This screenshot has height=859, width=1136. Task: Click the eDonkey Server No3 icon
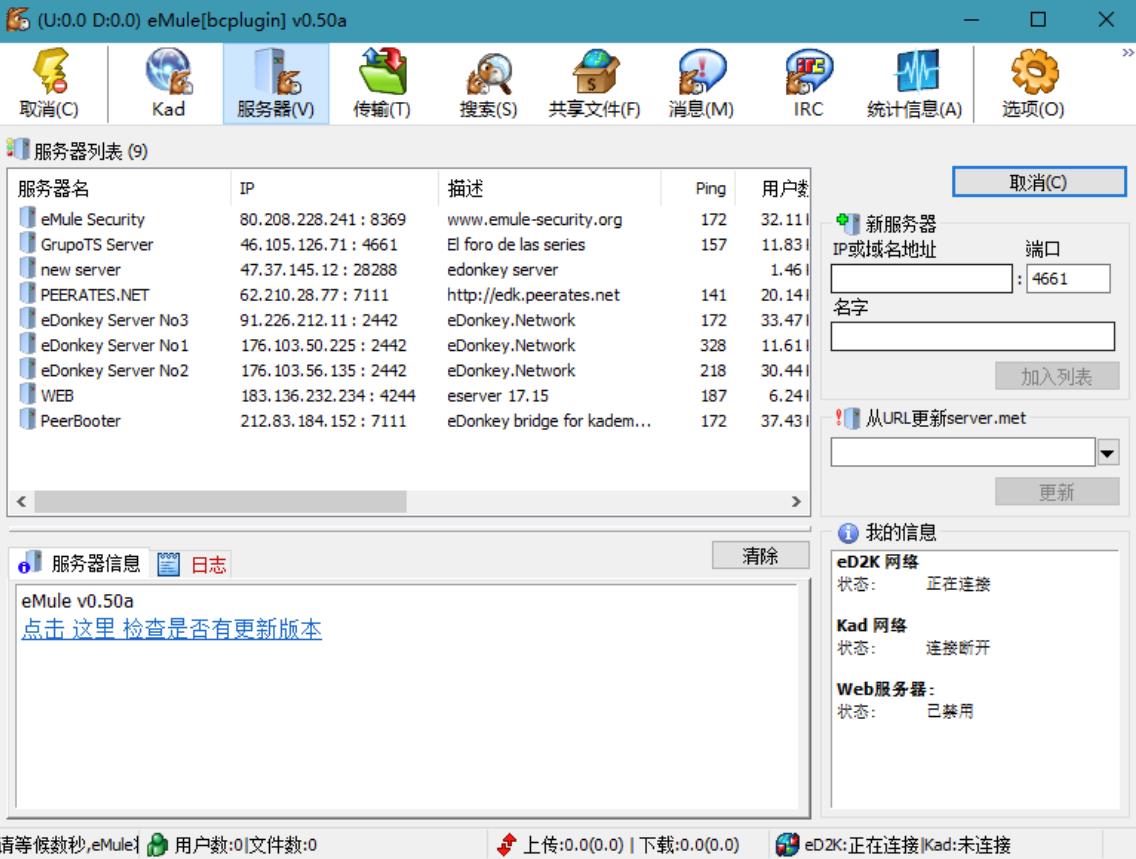pos(28,319)
